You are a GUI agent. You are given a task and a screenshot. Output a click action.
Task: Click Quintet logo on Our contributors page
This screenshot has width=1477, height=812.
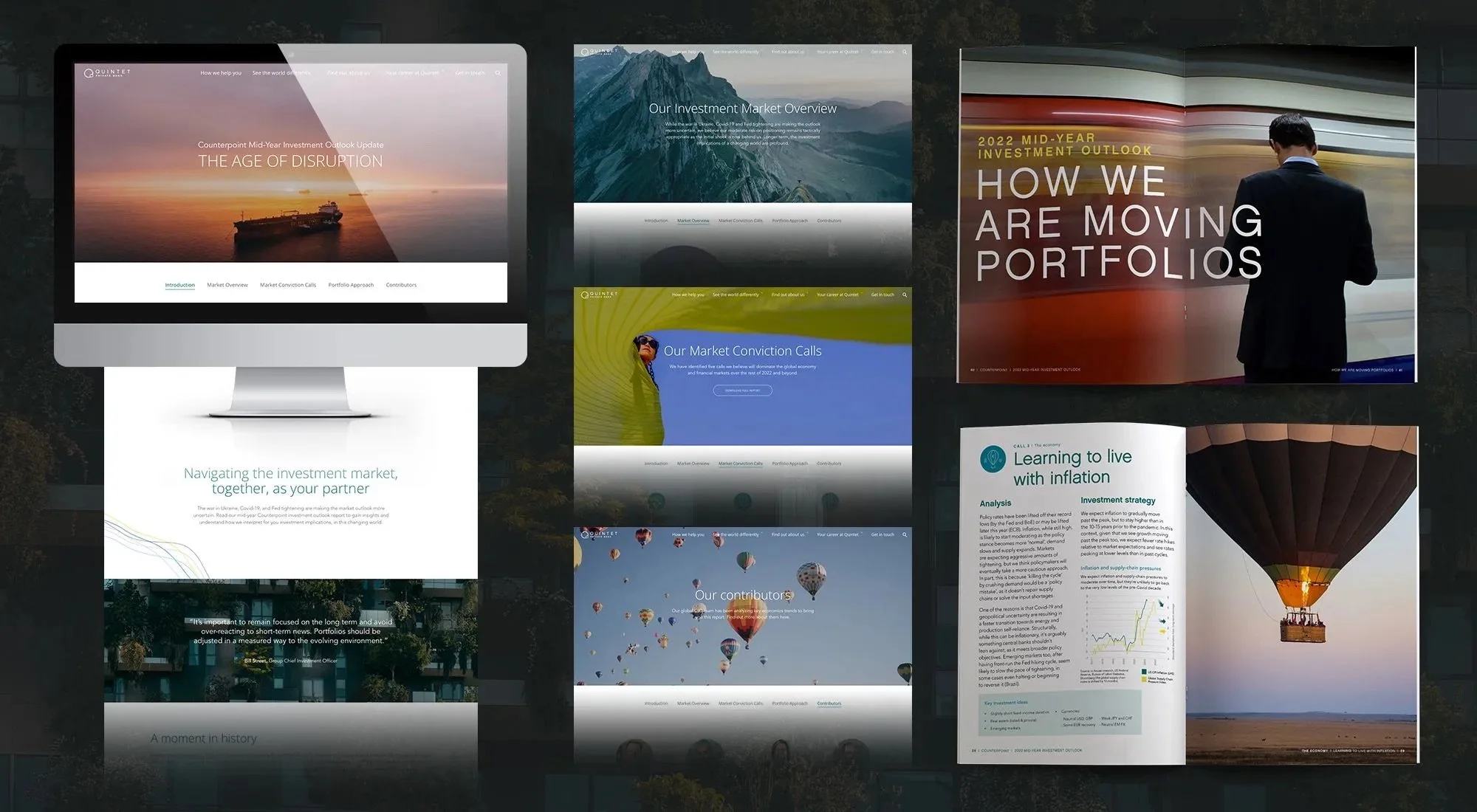(599, 534)
